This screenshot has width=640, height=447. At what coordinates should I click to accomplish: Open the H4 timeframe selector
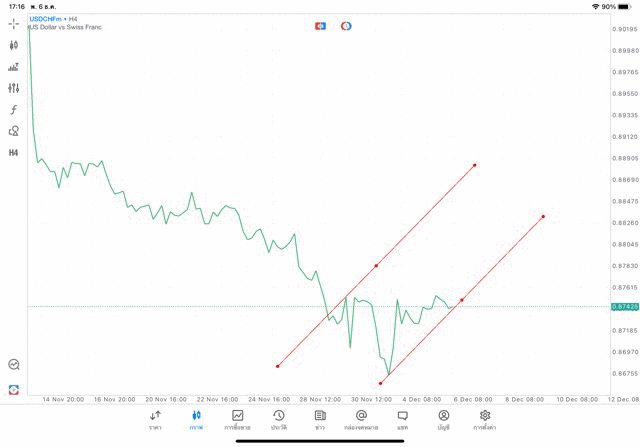14,153
